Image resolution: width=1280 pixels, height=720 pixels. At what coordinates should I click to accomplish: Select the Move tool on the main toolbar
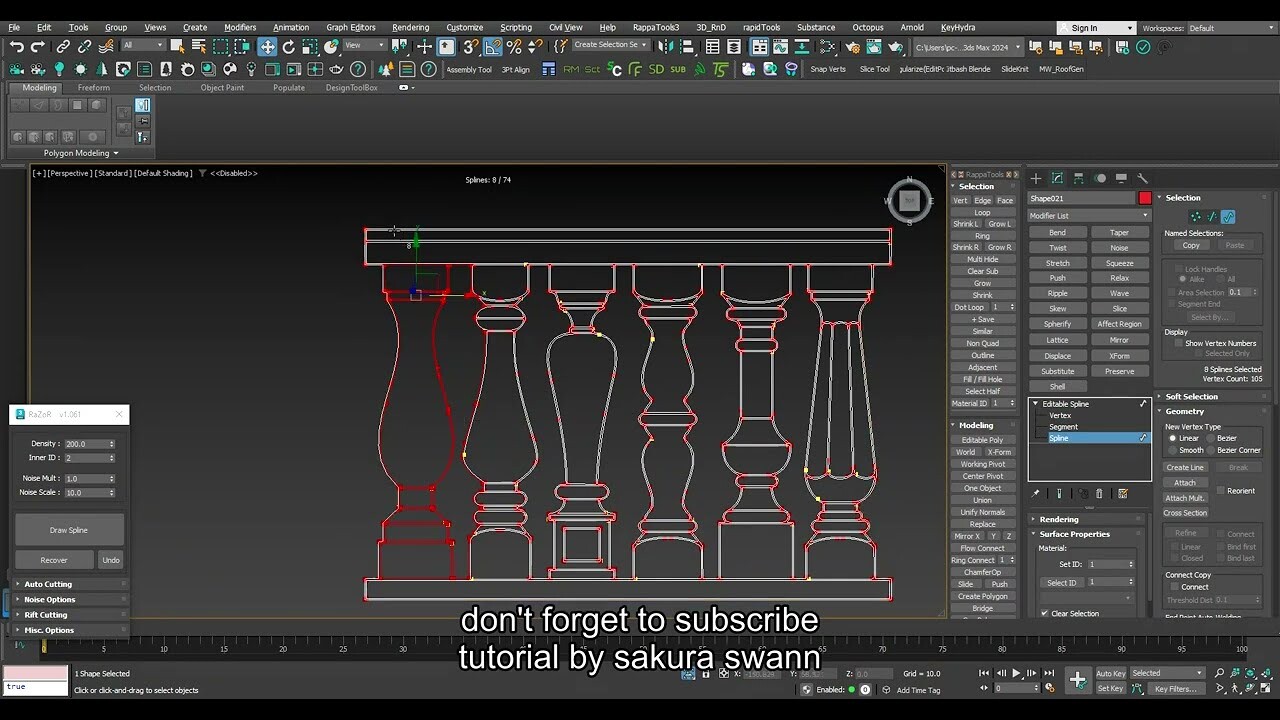click(x=267, y=47)
